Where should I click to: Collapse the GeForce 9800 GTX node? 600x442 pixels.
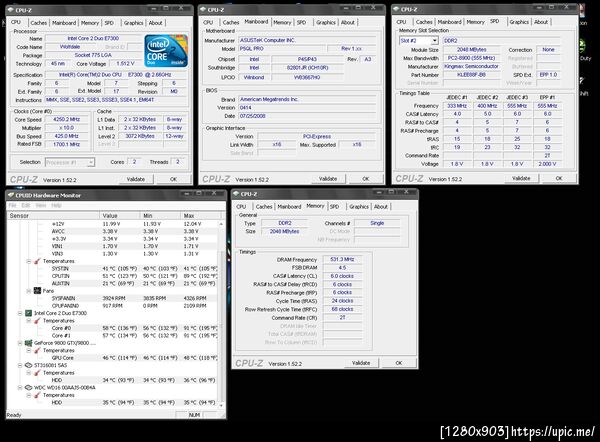pyautogui.click(x=20, y=343)
